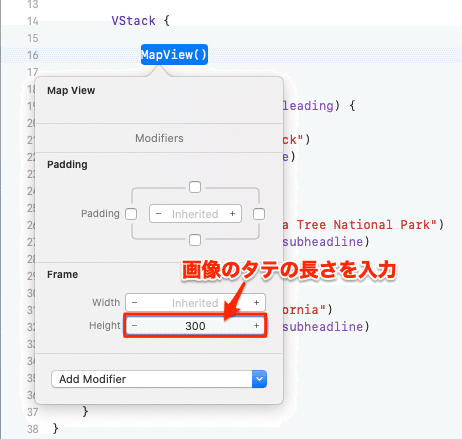Click the Height label in Frame
462x439 pixels.
click(x=105, y=325)
